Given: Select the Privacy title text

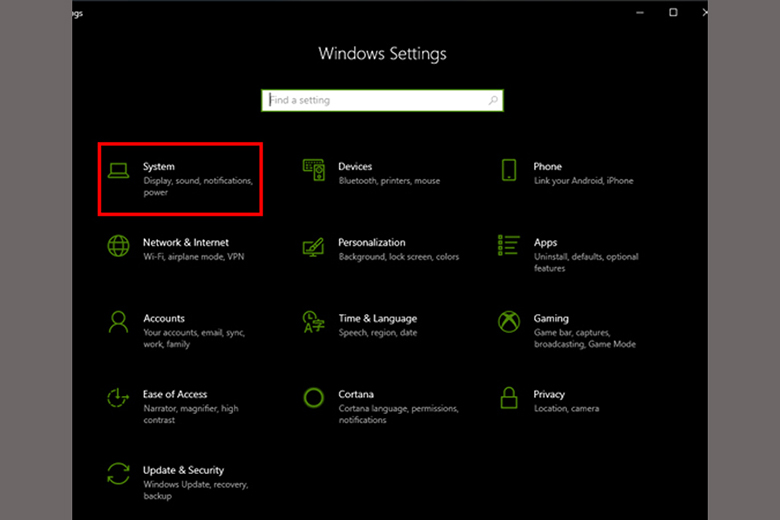Looking at the screenshot, I should (549, 394).
